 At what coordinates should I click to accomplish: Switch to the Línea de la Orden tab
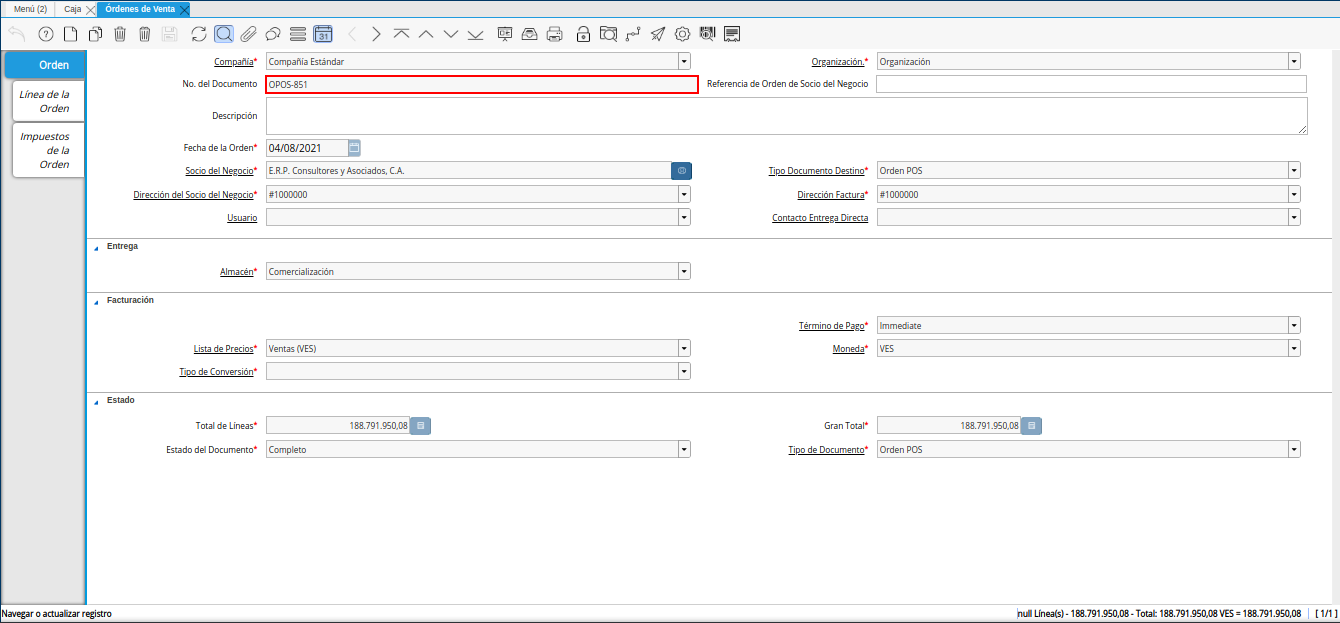click(x=46, y=101)
